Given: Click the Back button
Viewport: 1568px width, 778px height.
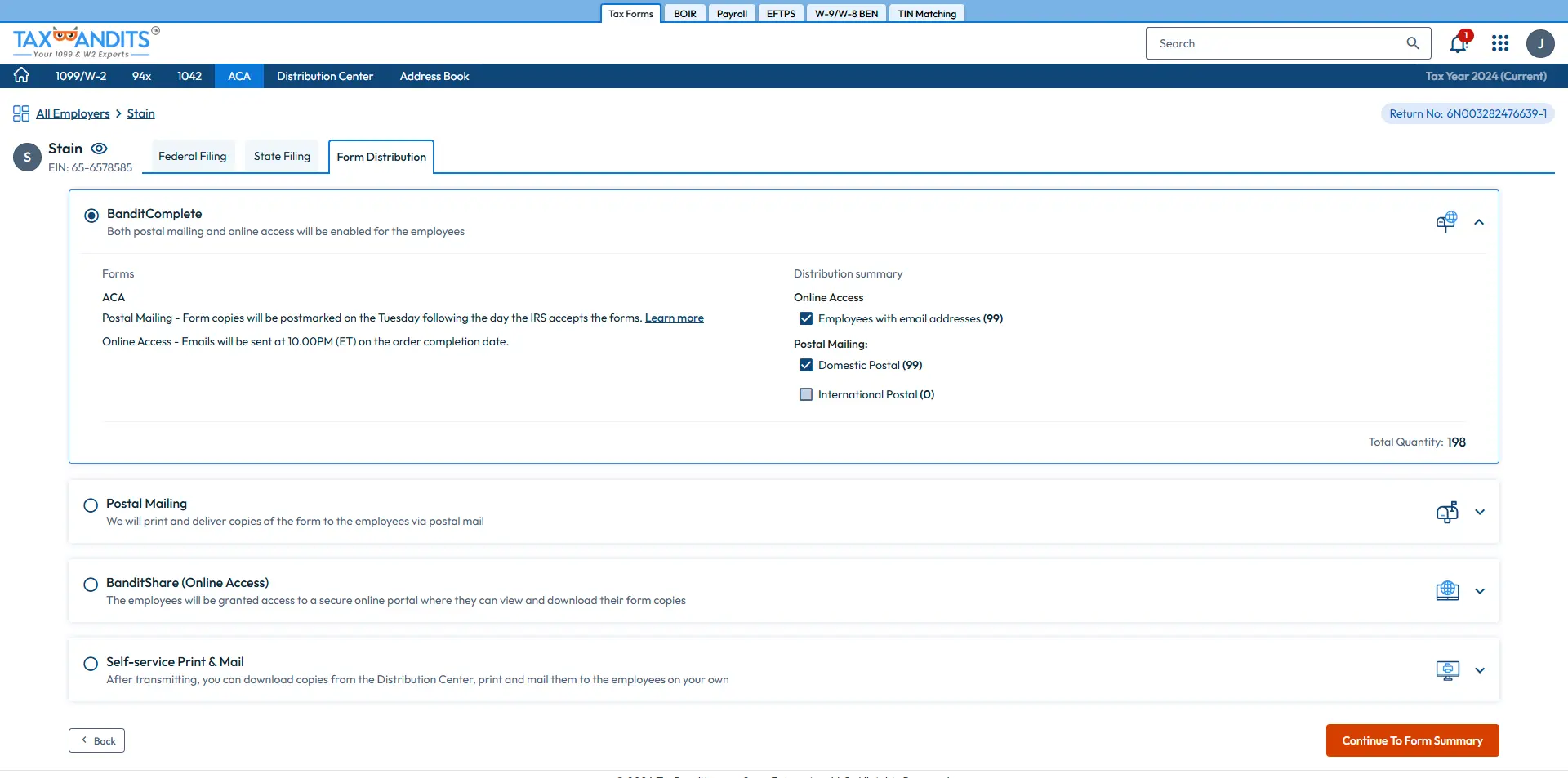Looking at the screenshot, I should click(96, 740).
